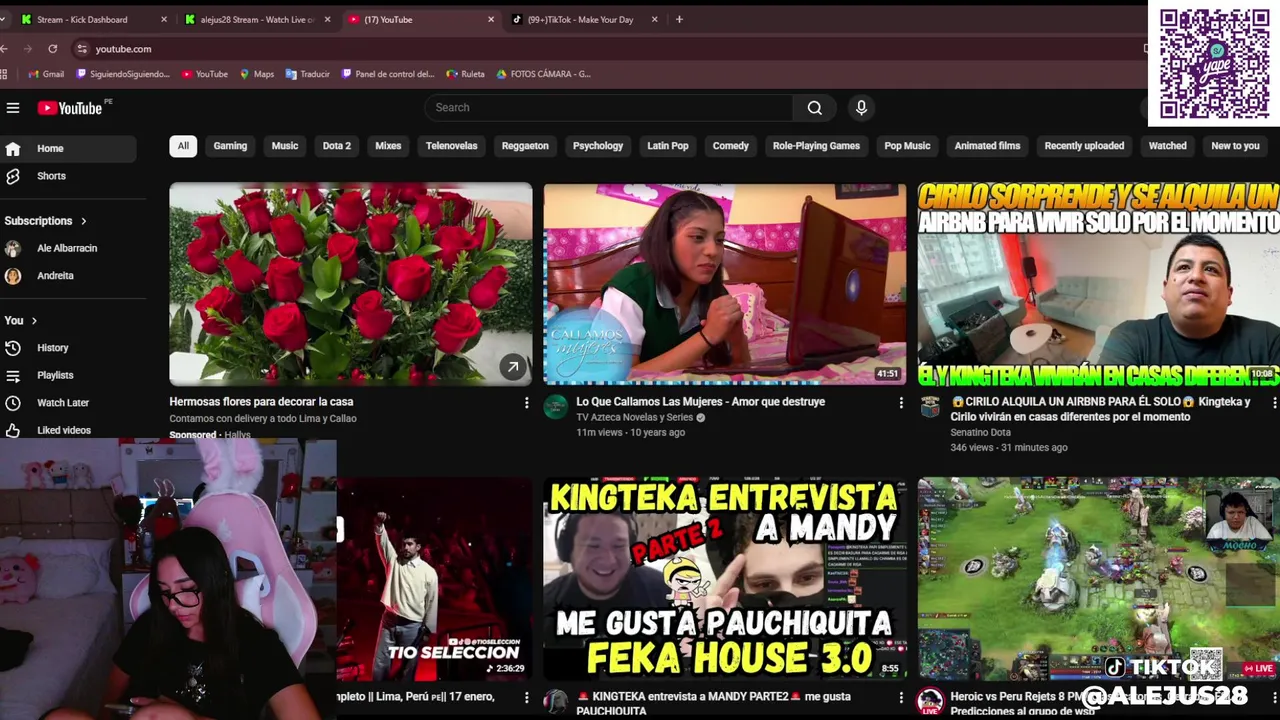This screenshot has width=1280, height=720.
Task: Open Traducir bookmark
Action: pos(308,74)
